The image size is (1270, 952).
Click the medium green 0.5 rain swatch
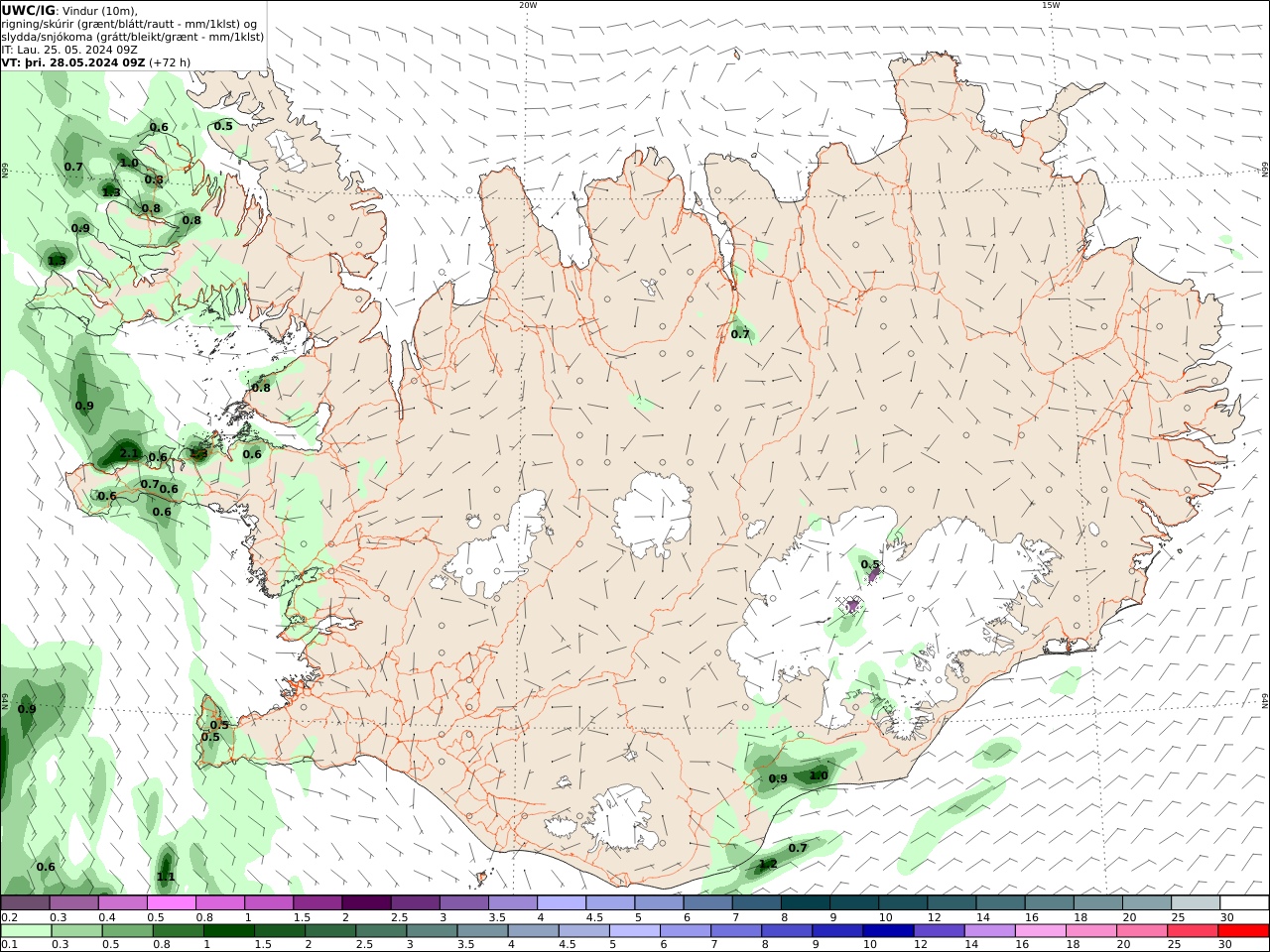[x=127, y=931]
